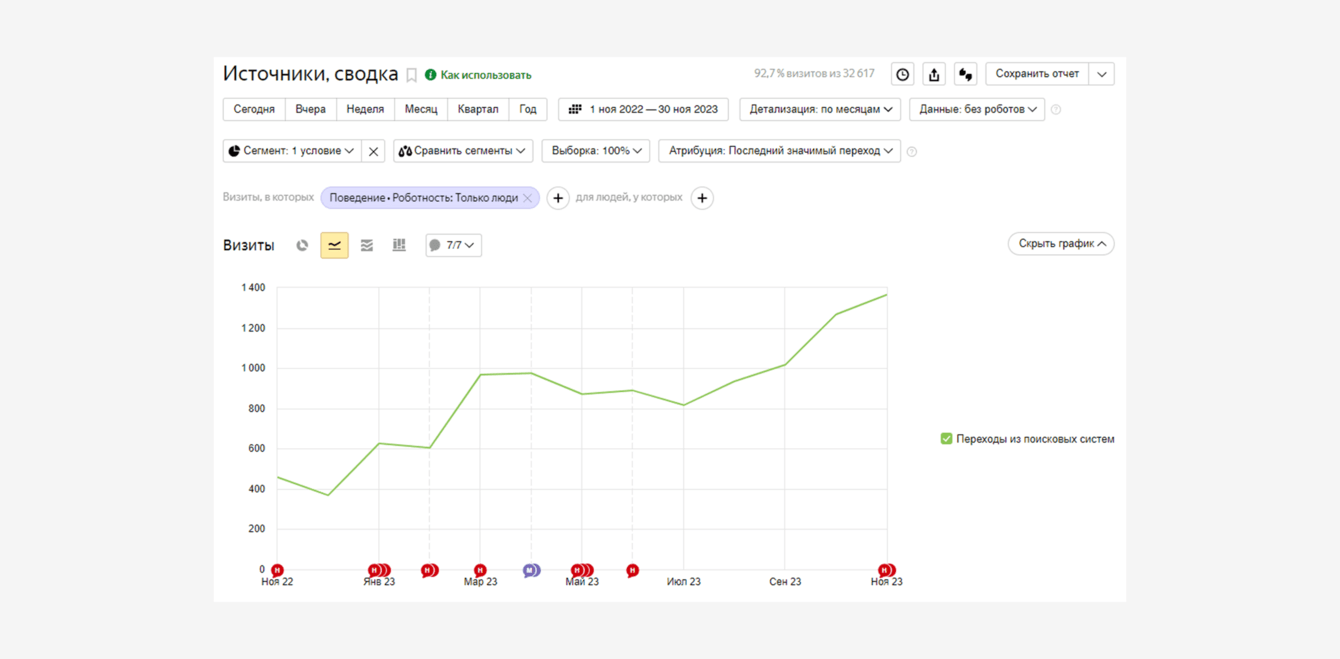Add a condition for people with plus icon
Image resolution: width=1340 pixels, height=659 pixels.
(702, 198)
